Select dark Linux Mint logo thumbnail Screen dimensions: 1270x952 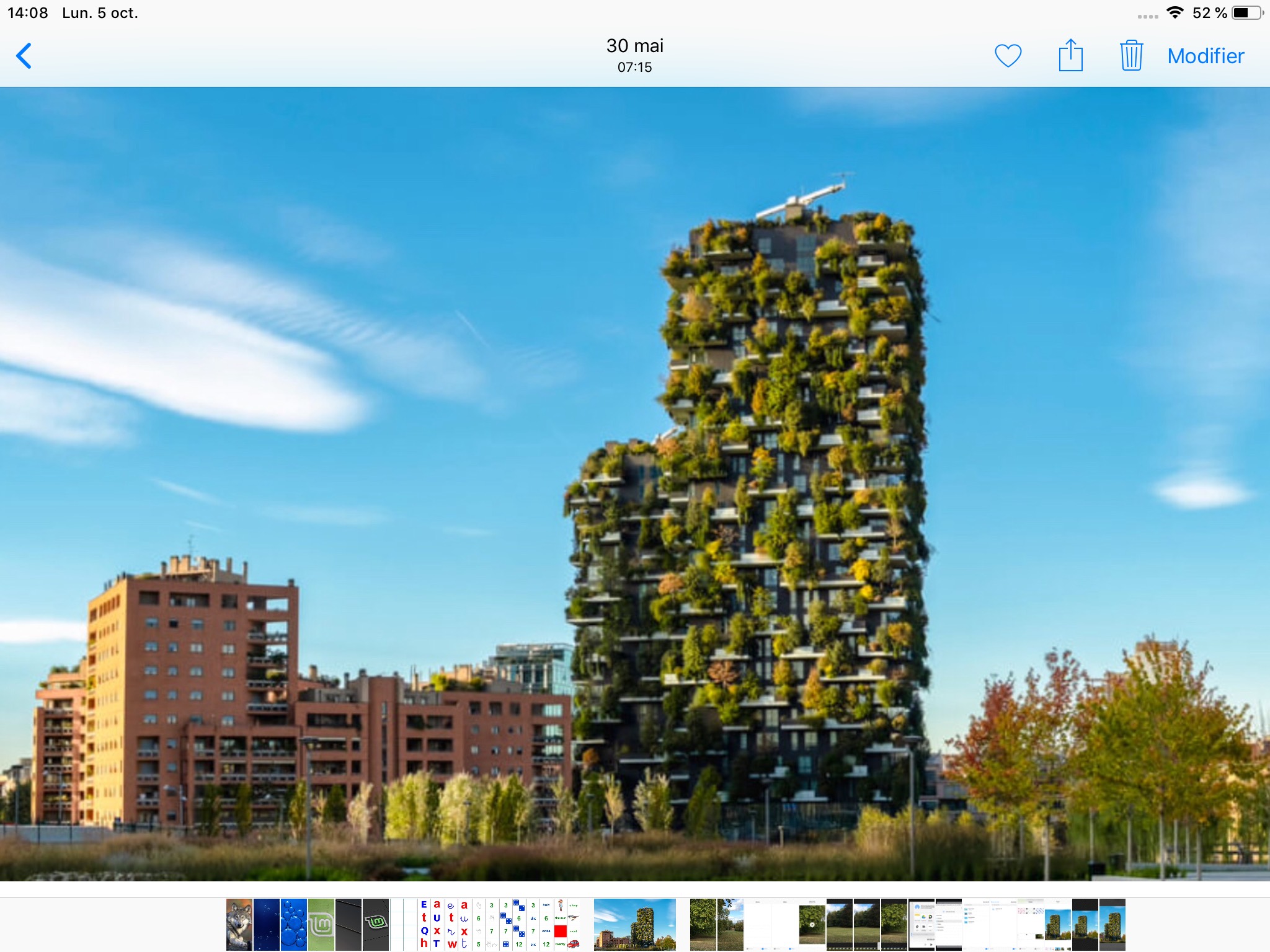(376, 924)
